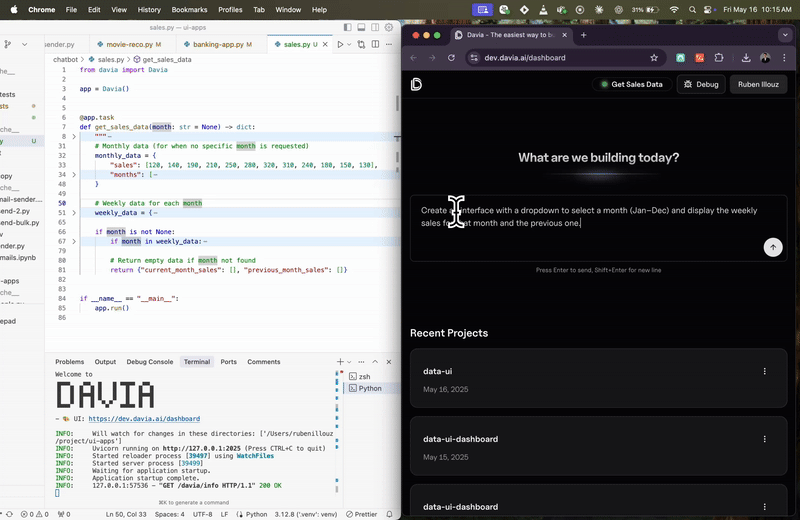Click the Open Changes compare icon in editor toolbar

(x=361, y=44)
